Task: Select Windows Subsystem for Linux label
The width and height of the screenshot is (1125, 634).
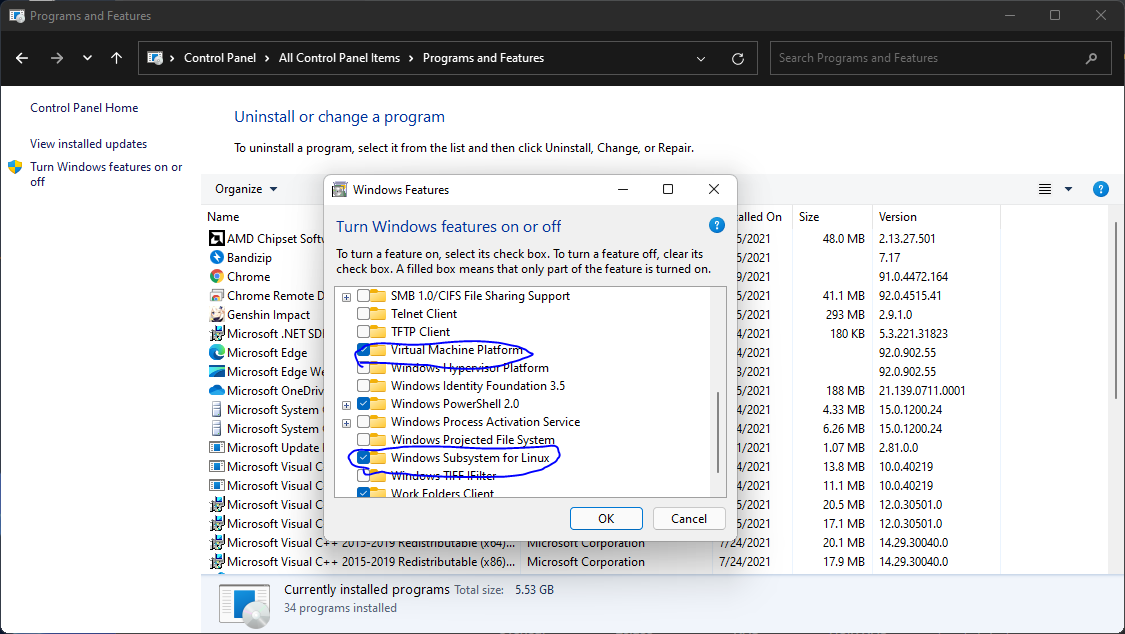Action: click(470, 458)
